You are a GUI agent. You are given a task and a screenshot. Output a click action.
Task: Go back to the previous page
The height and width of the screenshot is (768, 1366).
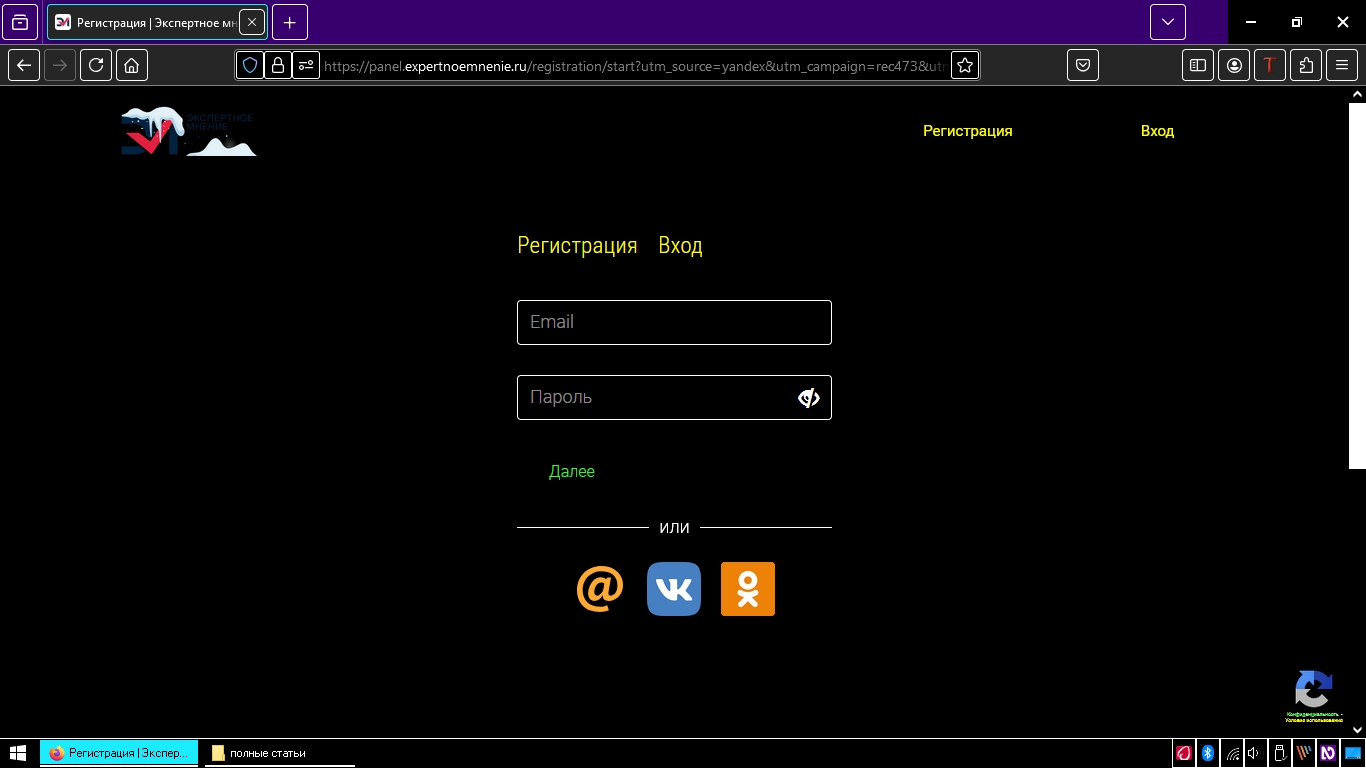click(x=24, y=65)
